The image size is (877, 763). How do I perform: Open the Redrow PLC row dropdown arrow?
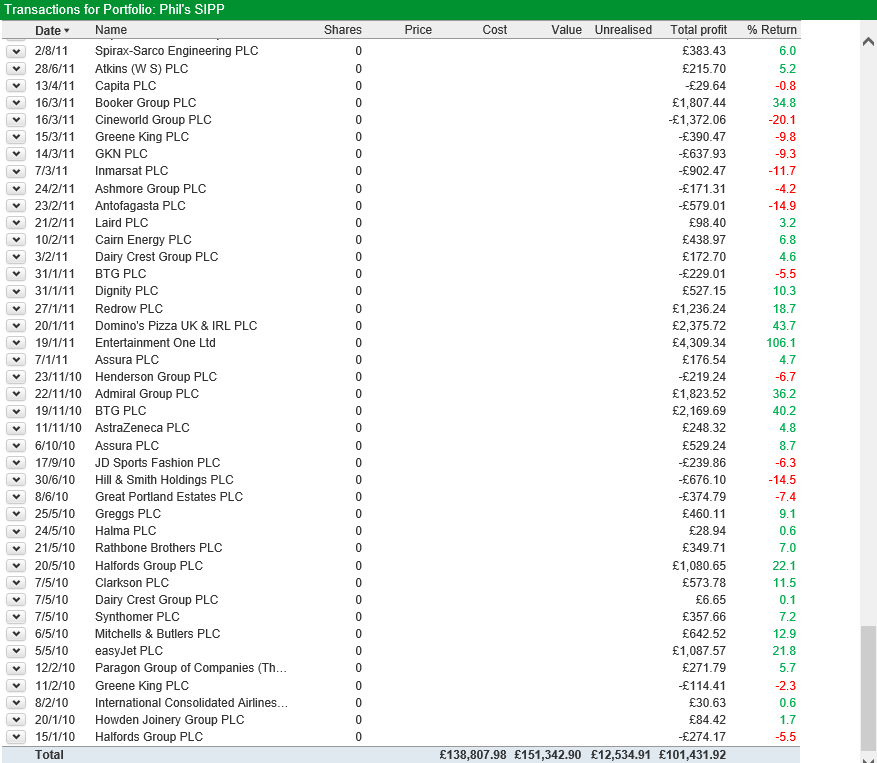[16, 309]
